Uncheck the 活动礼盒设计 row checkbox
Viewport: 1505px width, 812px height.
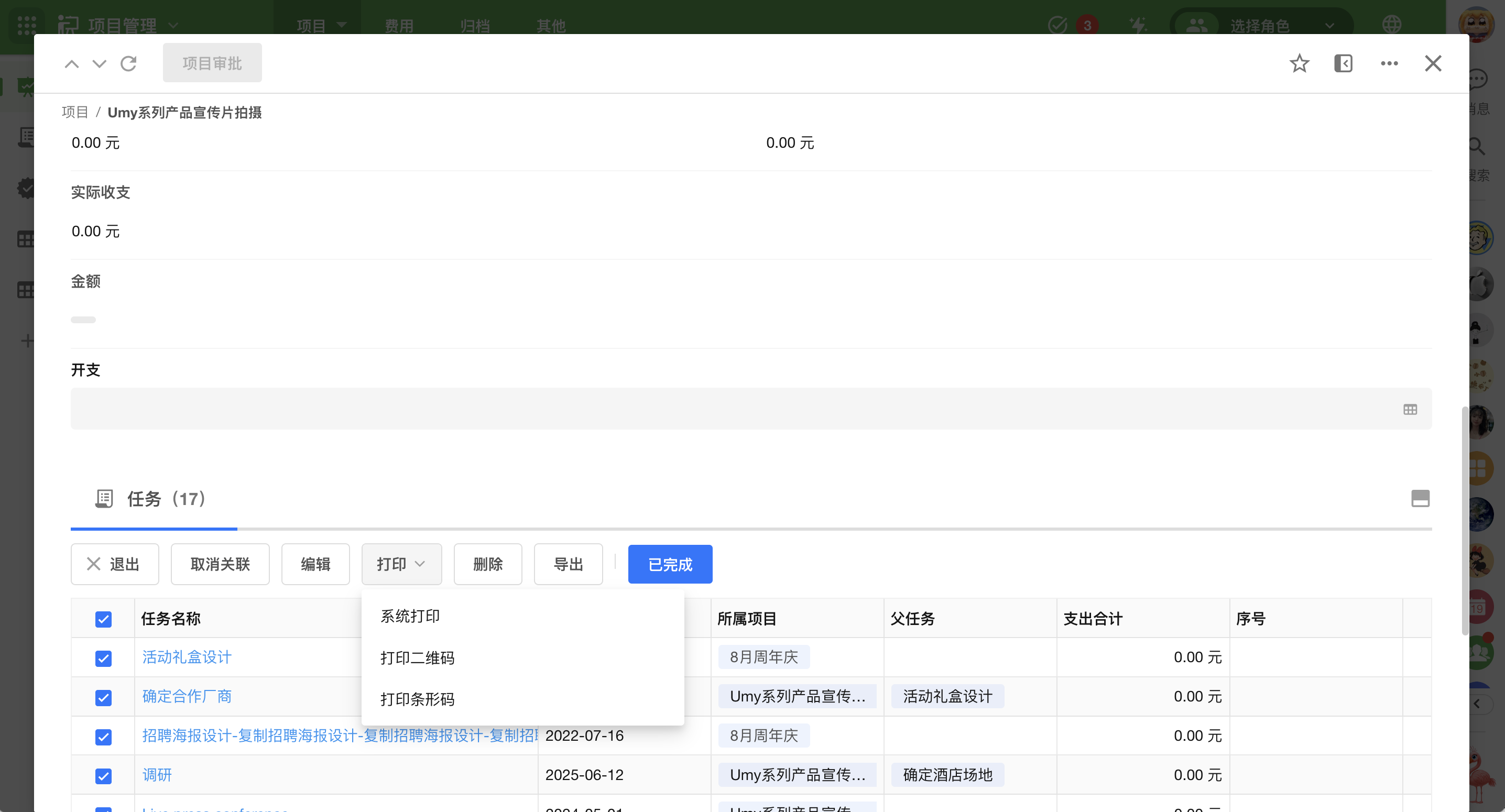click(x=103, y=658)
